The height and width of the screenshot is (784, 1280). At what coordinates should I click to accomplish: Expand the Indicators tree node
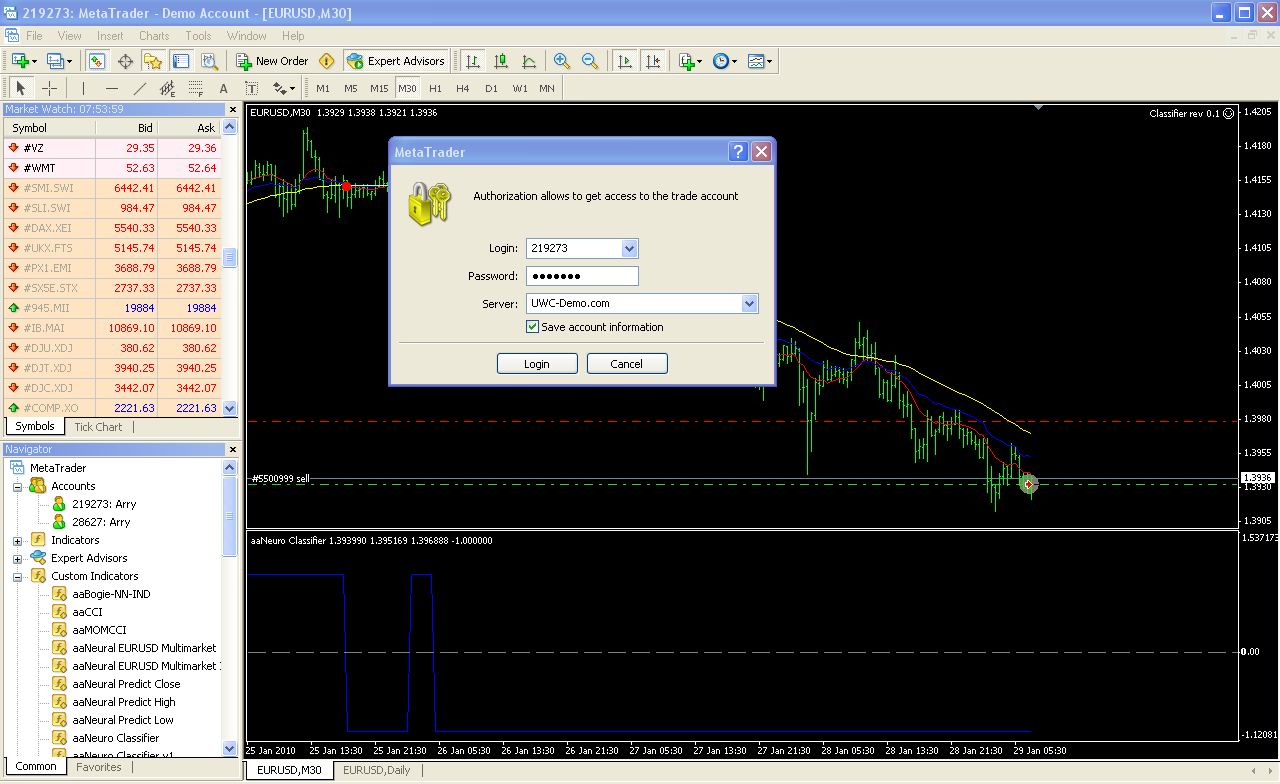tap(17, 540)
